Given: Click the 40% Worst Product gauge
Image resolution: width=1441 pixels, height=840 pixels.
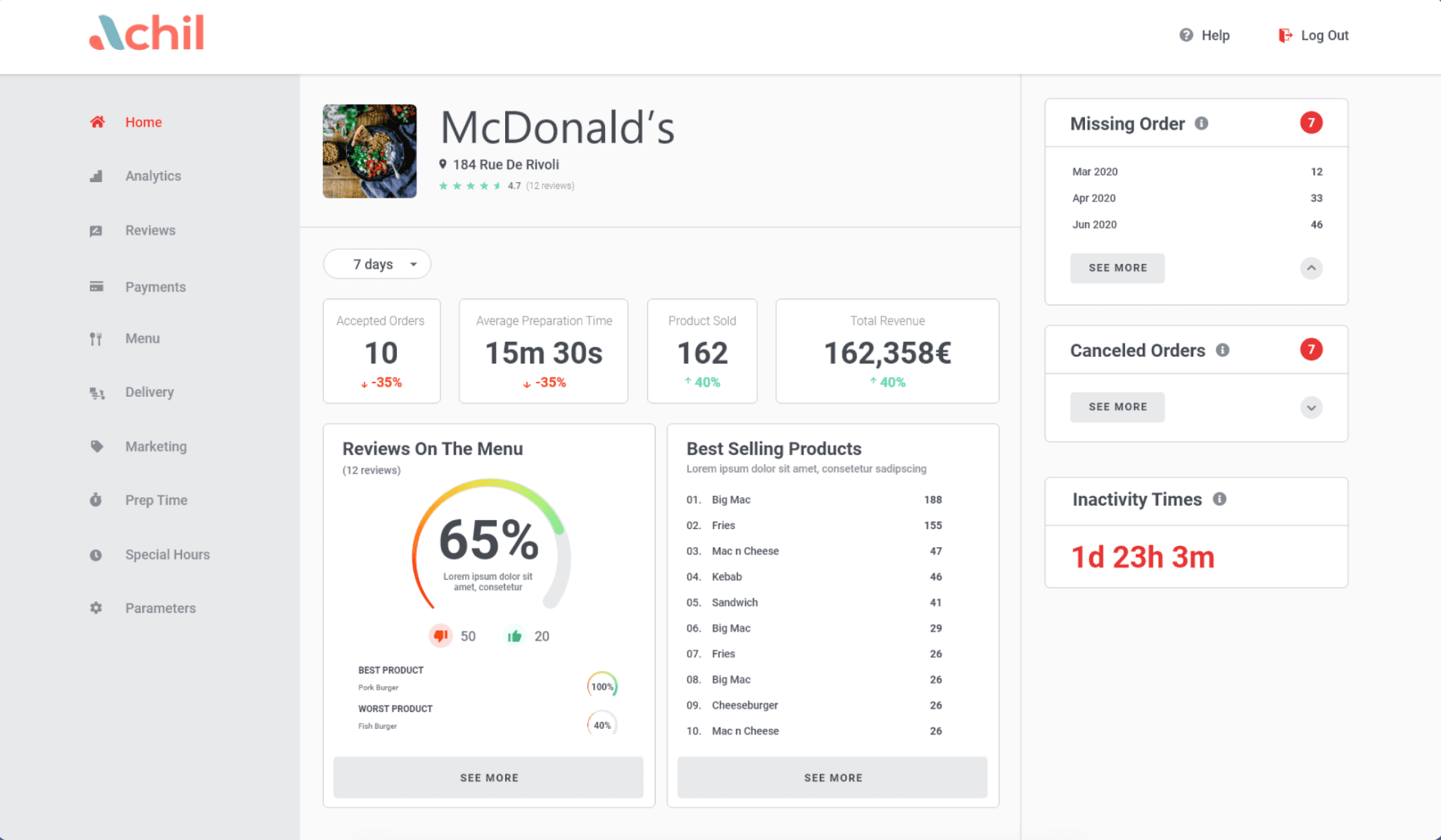Looking at the screenshot, I should click(x=602, y=725).
